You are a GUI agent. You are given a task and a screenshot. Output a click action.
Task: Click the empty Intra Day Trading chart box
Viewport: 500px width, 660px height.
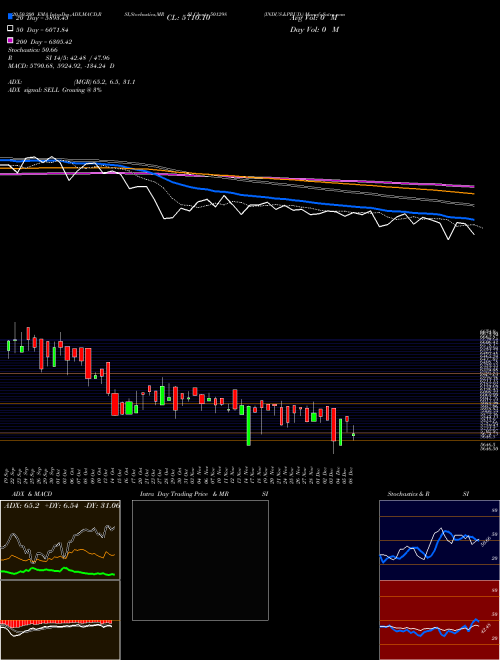click(x=200, y=560)
